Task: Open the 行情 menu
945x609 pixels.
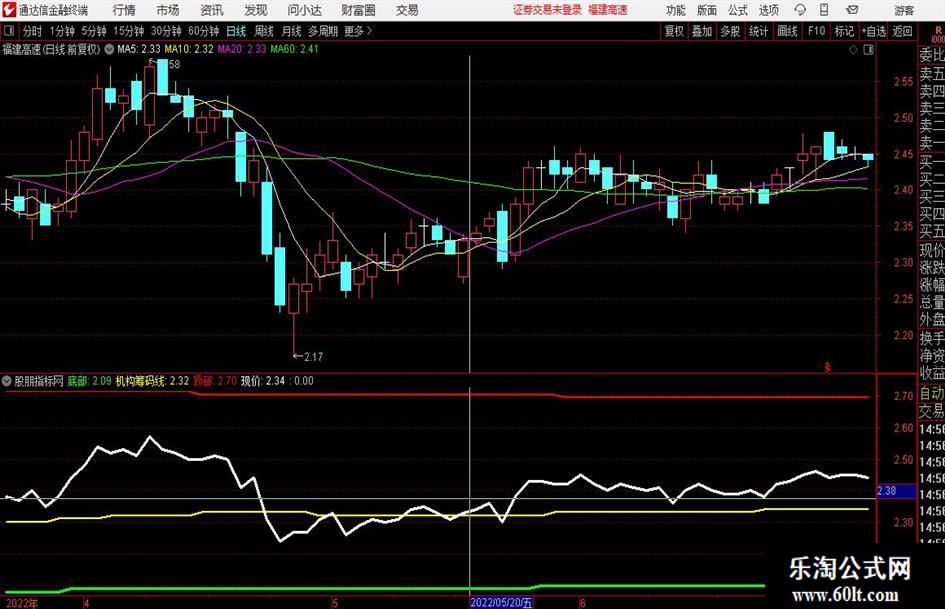Action: tap(124, 10)
